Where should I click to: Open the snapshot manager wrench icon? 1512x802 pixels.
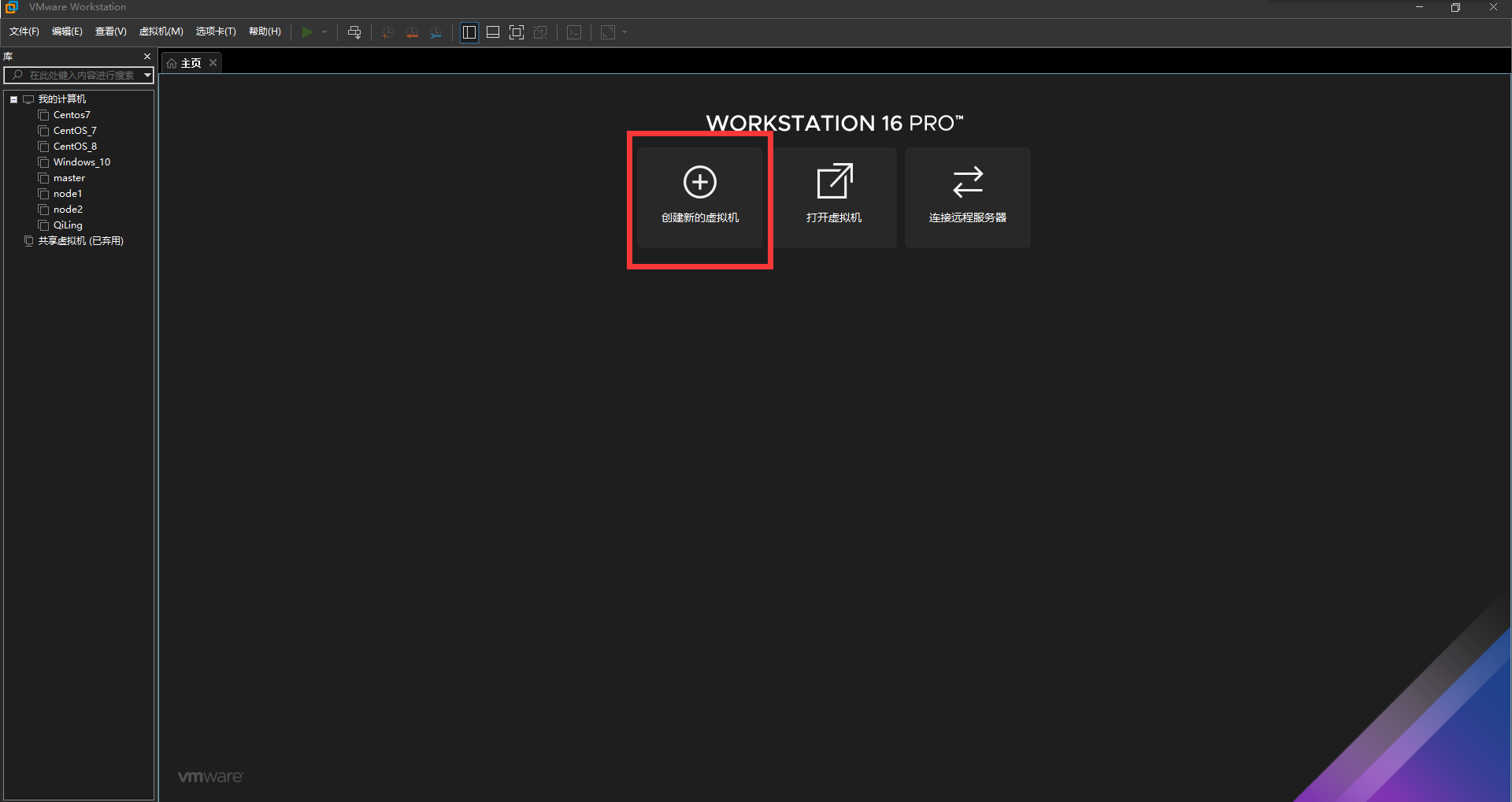[x=436, y=32]
